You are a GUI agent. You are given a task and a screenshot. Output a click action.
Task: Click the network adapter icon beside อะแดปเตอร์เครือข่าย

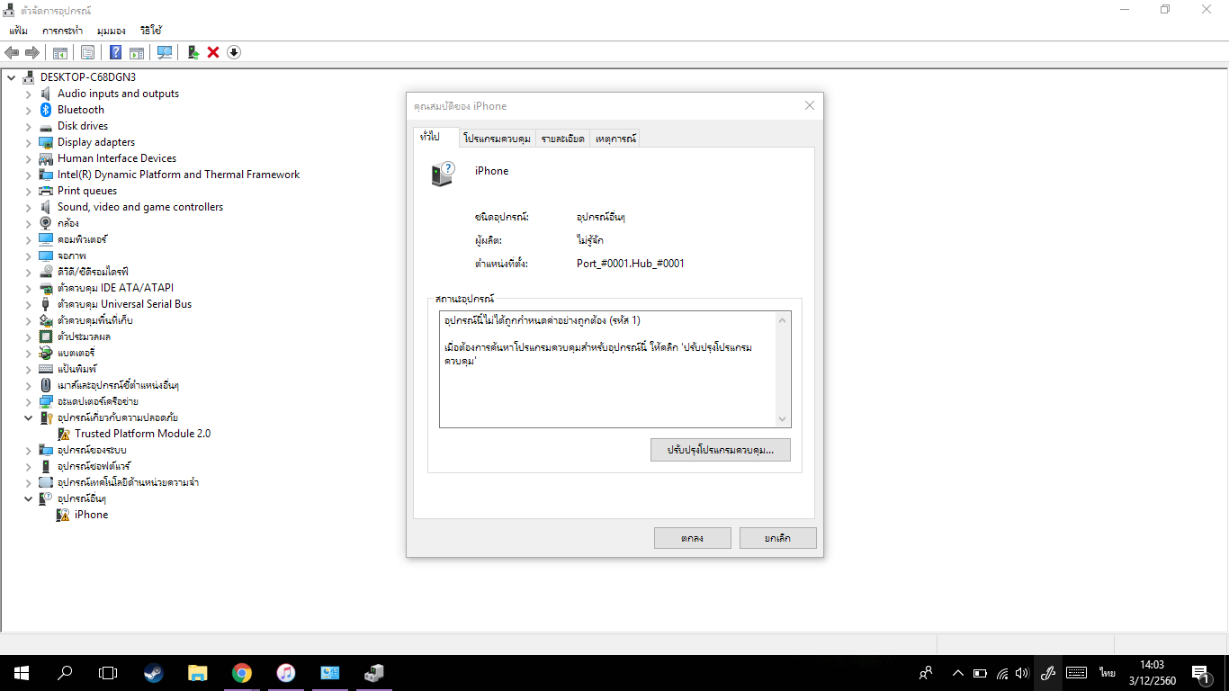click(x=45, y=401)
